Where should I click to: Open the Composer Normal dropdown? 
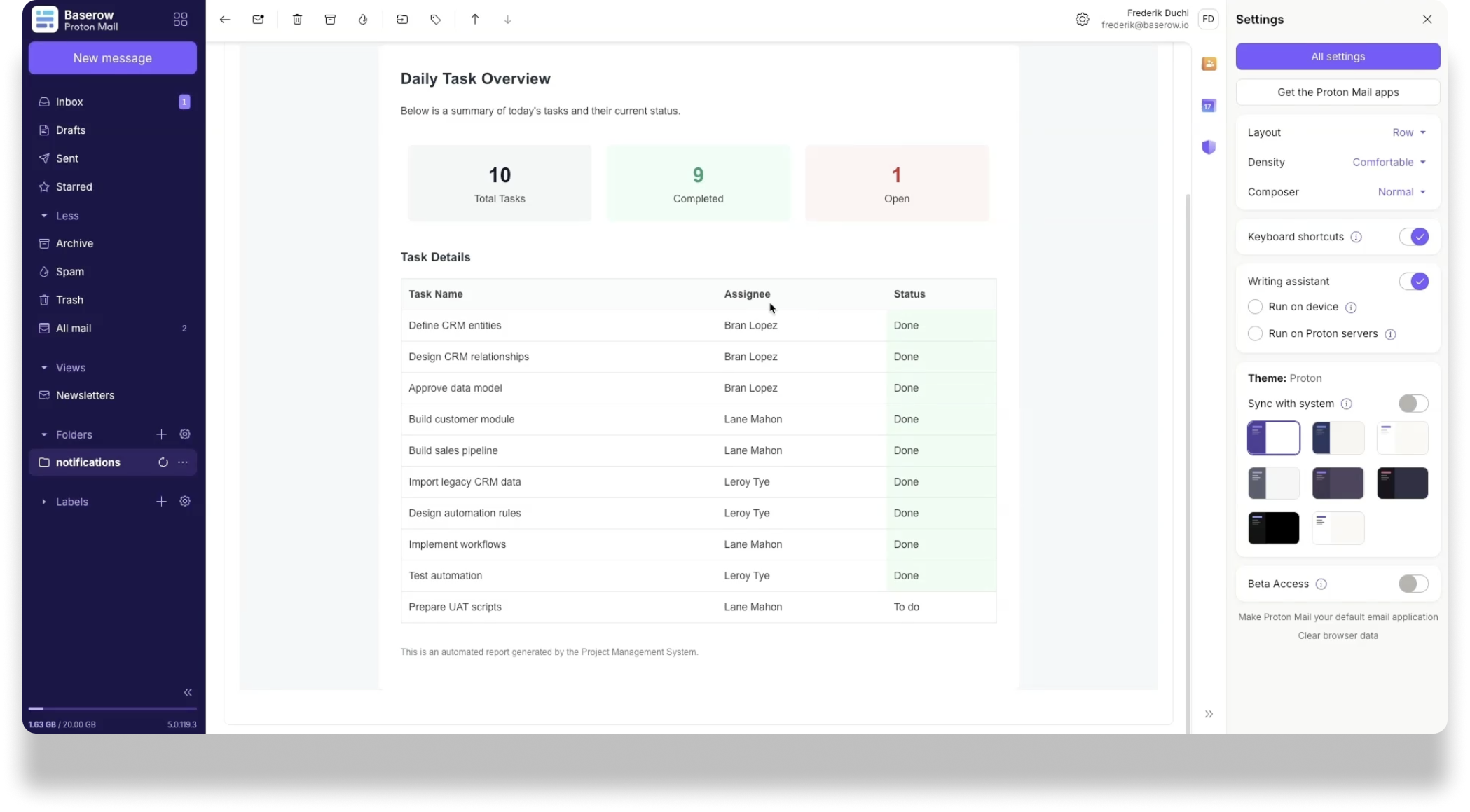click(1401, 192)
